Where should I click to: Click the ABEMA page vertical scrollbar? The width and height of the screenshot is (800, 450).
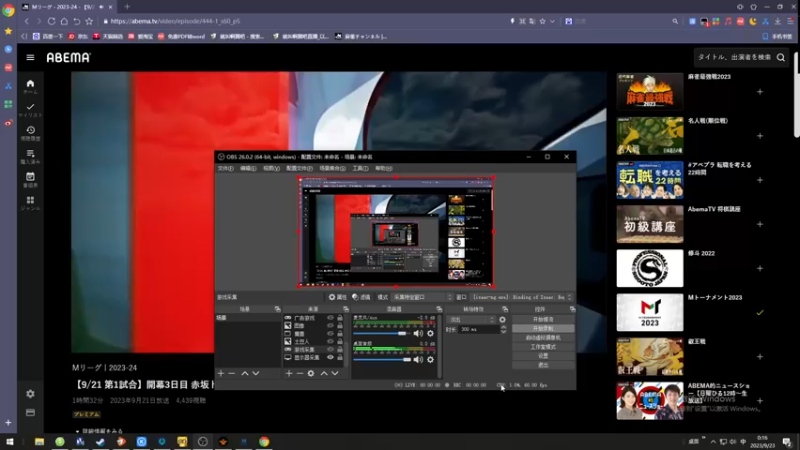coord(796,94)
